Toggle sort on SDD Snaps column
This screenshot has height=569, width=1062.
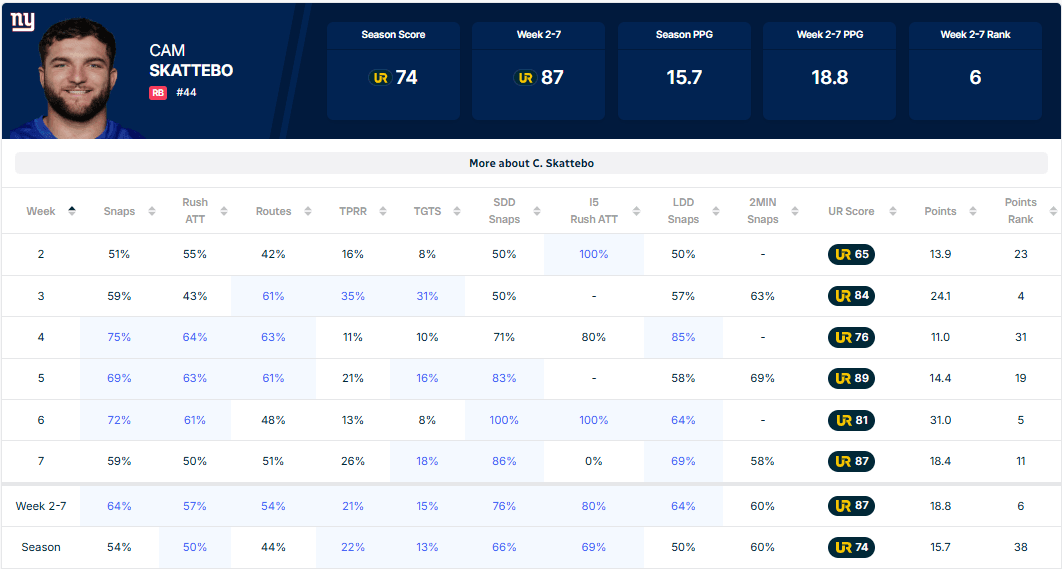(x=536, y=211)
